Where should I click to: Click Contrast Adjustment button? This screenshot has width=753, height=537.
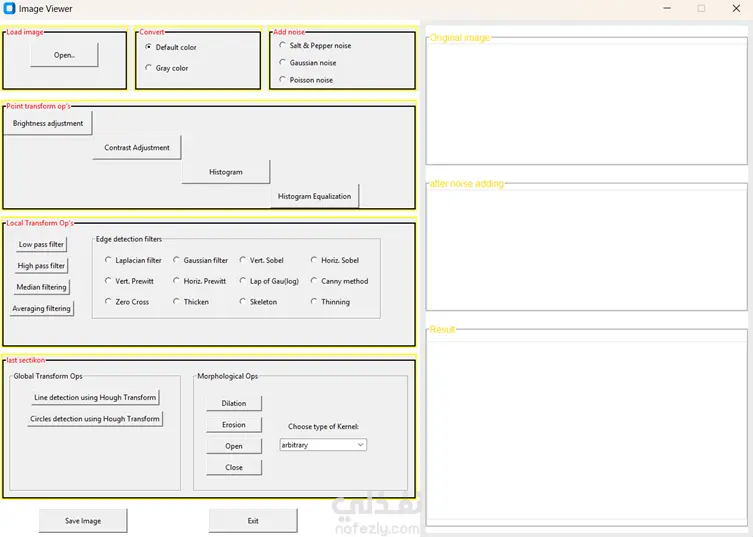coord(137,147)
